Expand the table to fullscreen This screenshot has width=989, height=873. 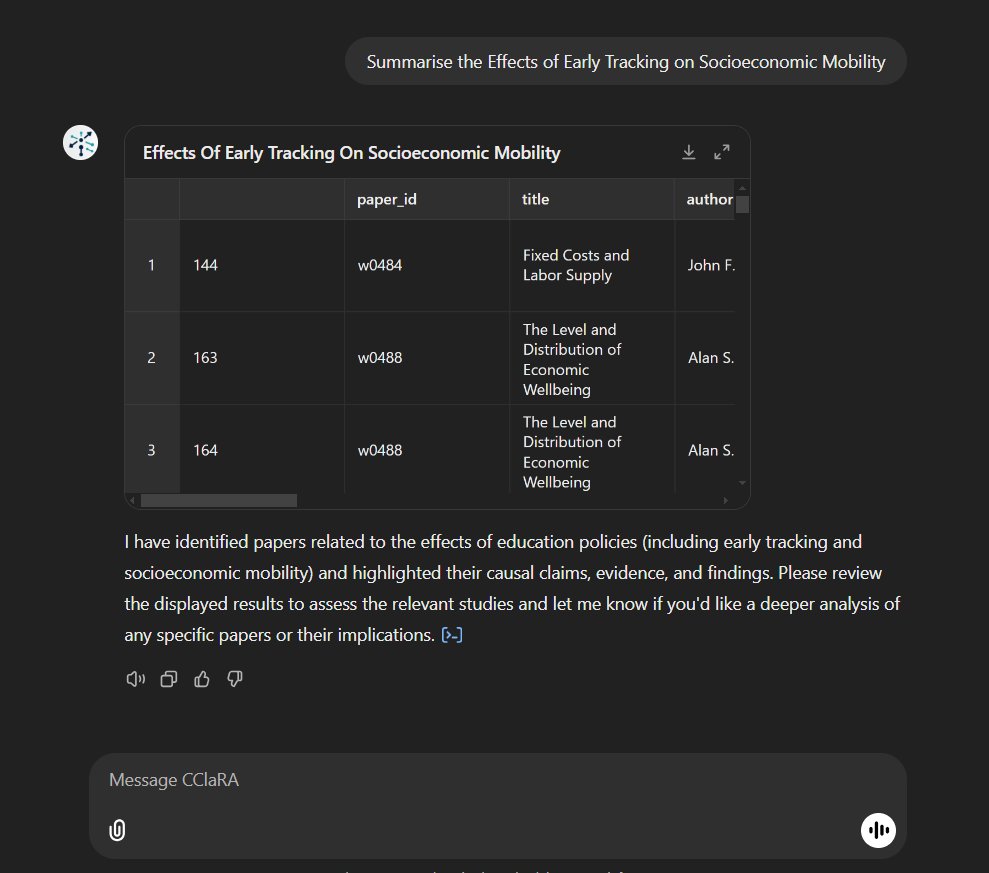click(722, 152)
